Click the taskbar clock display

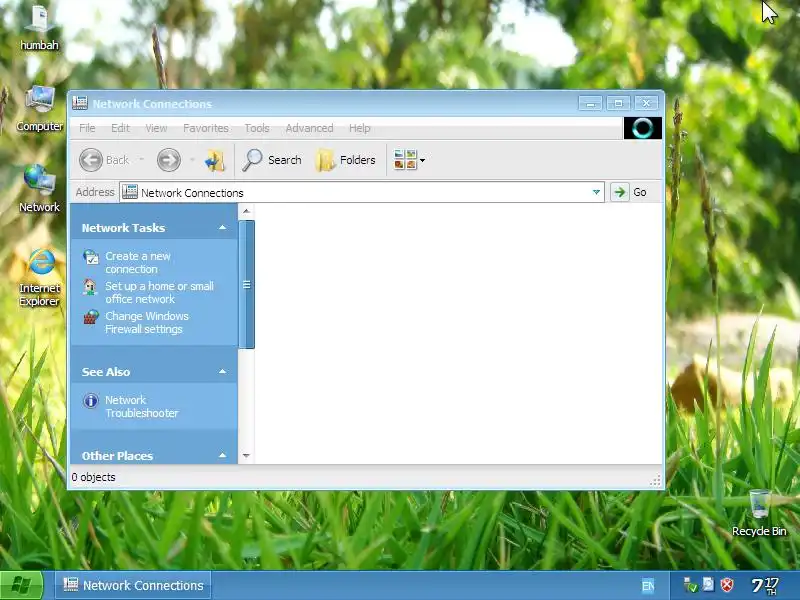point(765,585)
